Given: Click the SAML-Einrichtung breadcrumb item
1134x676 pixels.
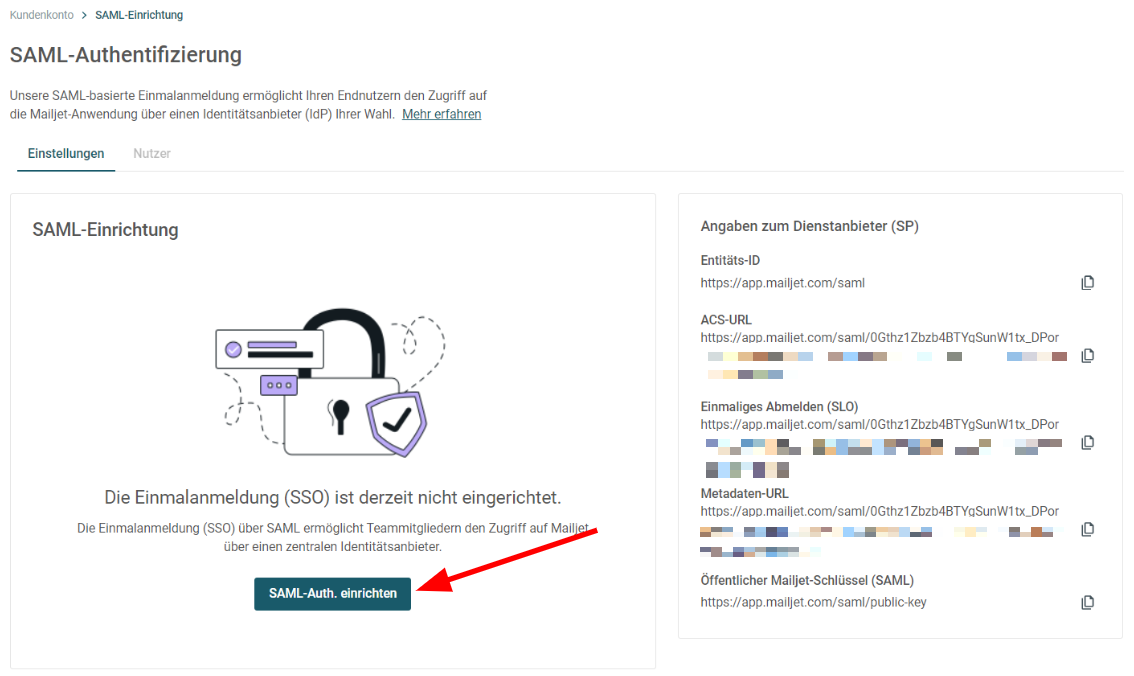Looking at the screenshot, I should pyautogui.click(x=139, y=14).
